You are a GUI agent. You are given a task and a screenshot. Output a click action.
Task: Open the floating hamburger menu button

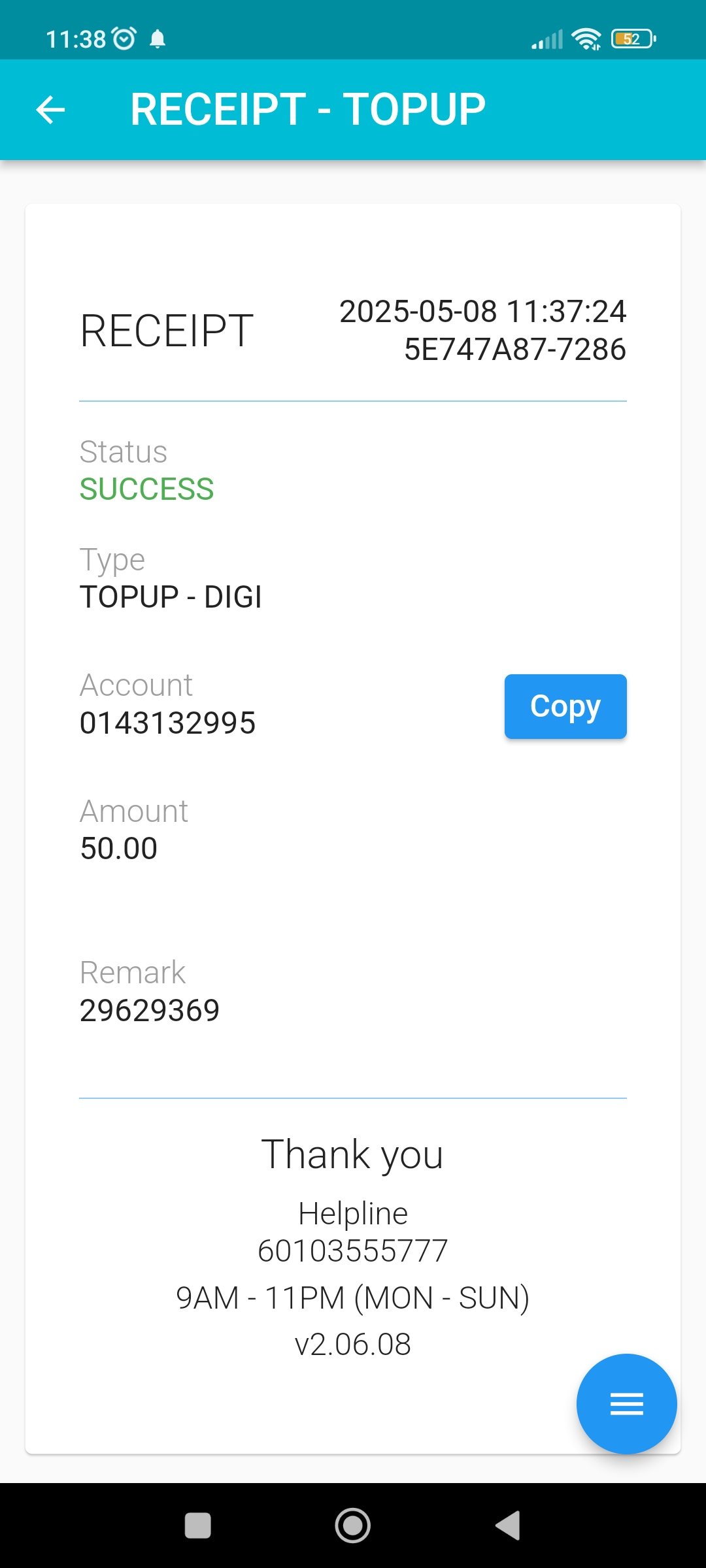(626, 1403)
